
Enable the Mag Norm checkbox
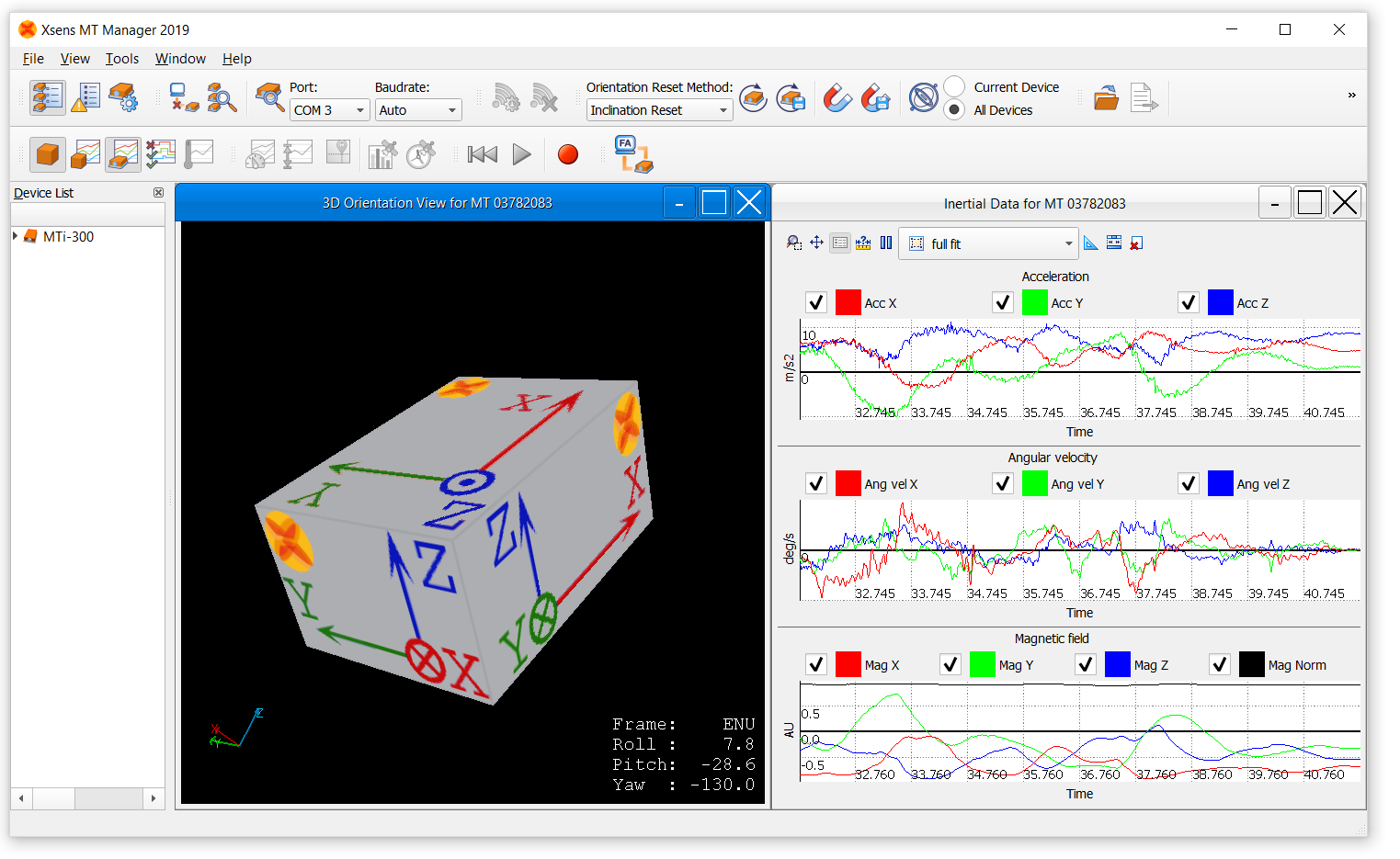tap(1219, 663)
